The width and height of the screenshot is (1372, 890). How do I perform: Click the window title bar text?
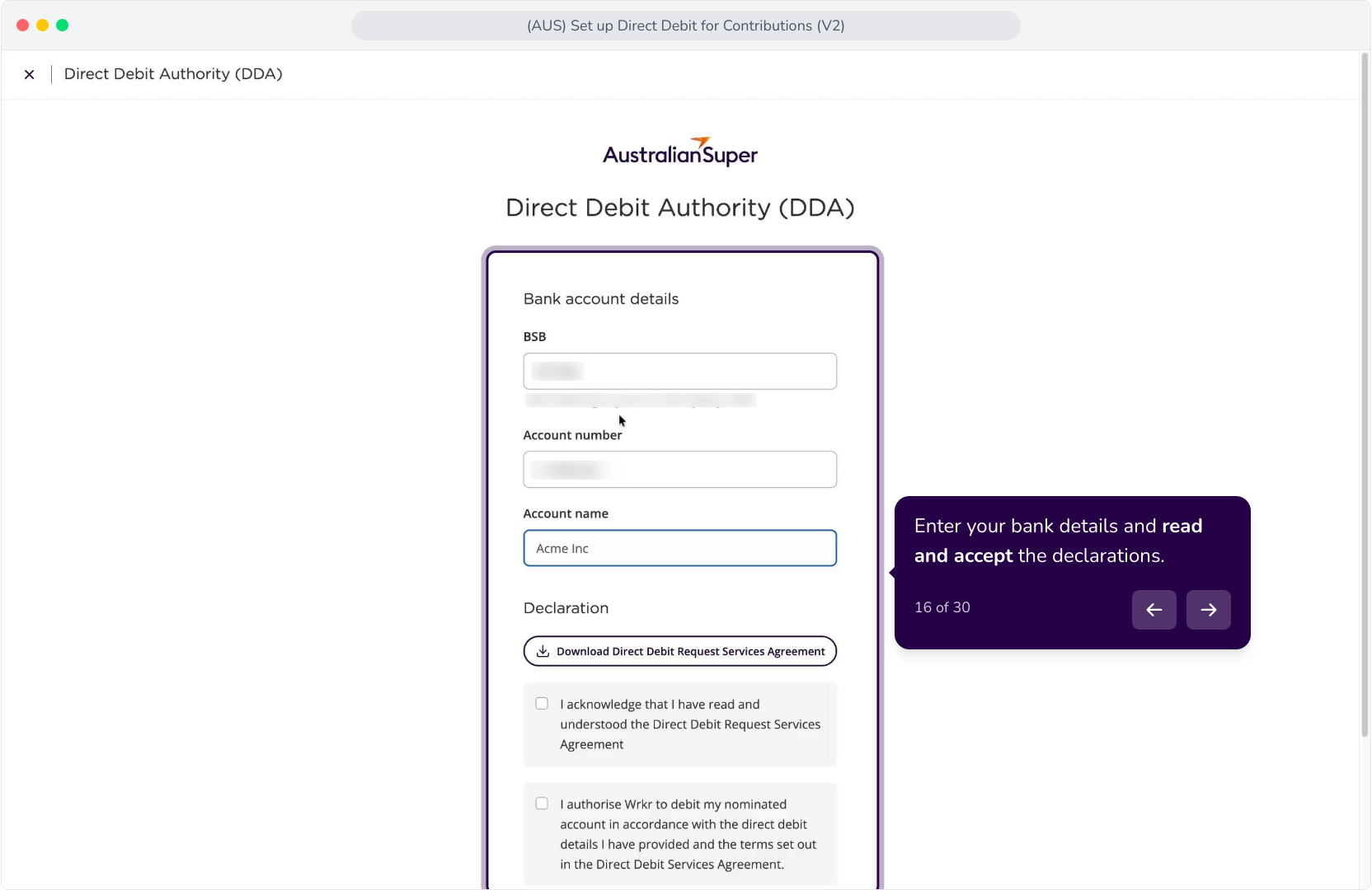[686, 26]
